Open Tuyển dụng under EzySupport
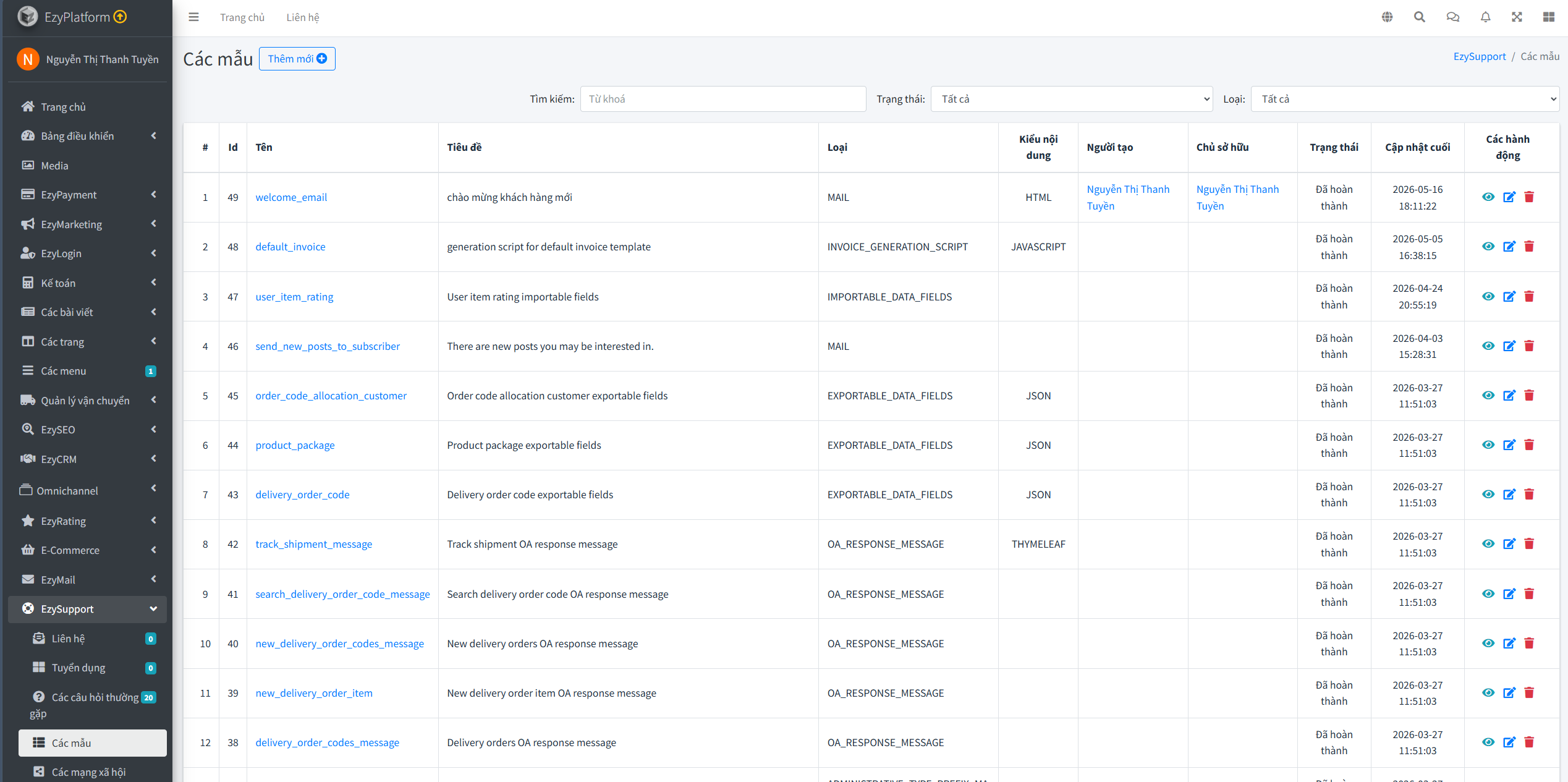Image resolution: width=1568 pixels, height=782 pixels. (93, 668)
